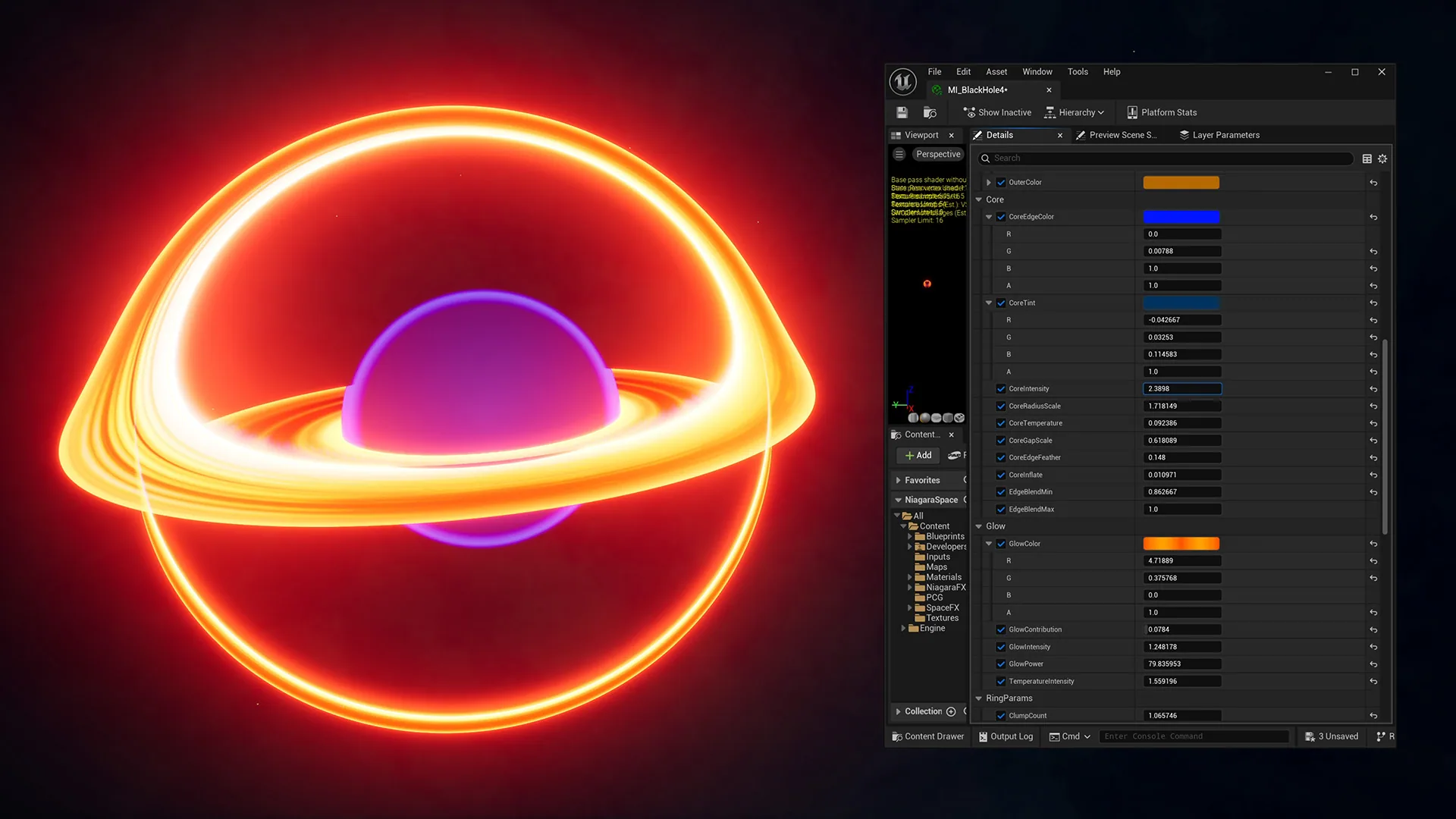This screenshot has width=1456, height=819.
Task: Uncheck CoreIntensity override checkbox
Action: (1001, 389)
